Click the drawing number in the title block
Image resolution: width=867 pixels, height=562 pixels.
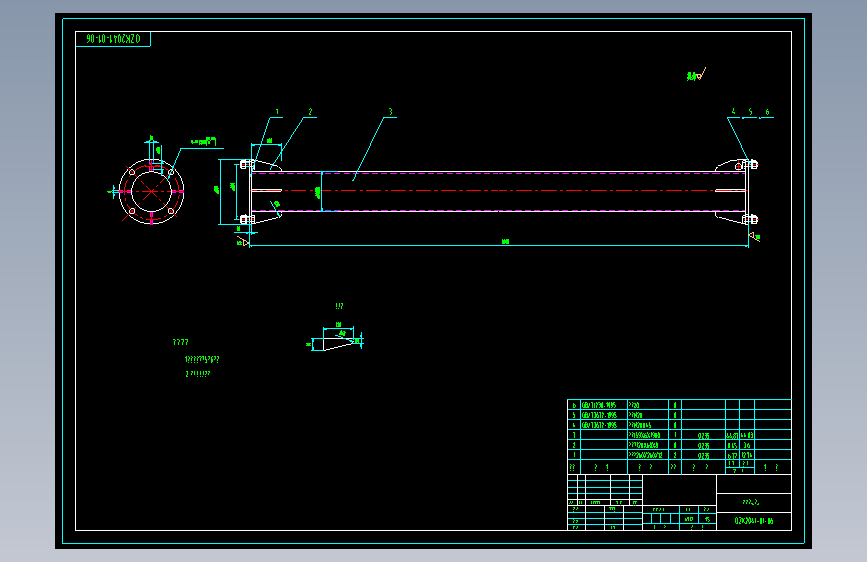tap(754, 521)
